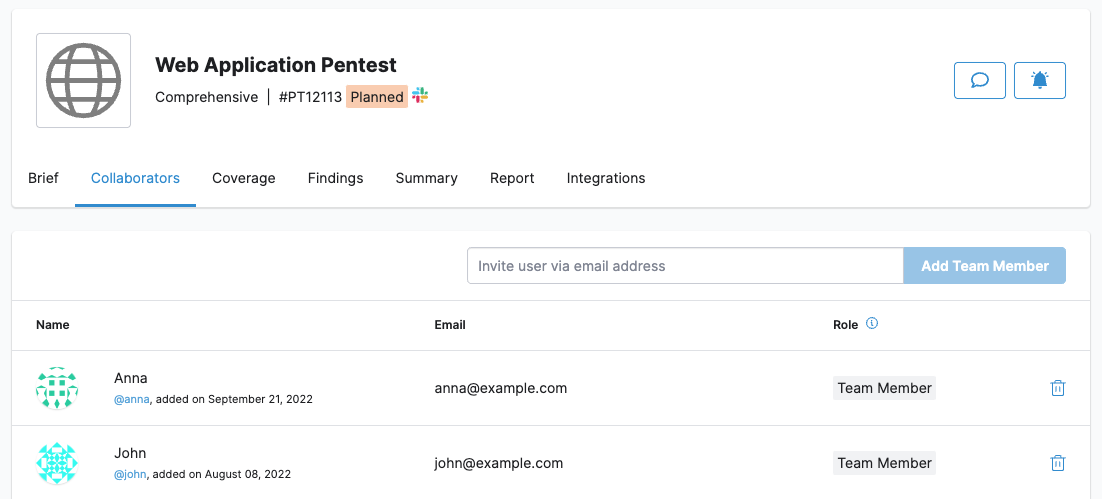Viewport: 1102px width, 499px height.
Task: Select the Summary tab
Action: 426,178
